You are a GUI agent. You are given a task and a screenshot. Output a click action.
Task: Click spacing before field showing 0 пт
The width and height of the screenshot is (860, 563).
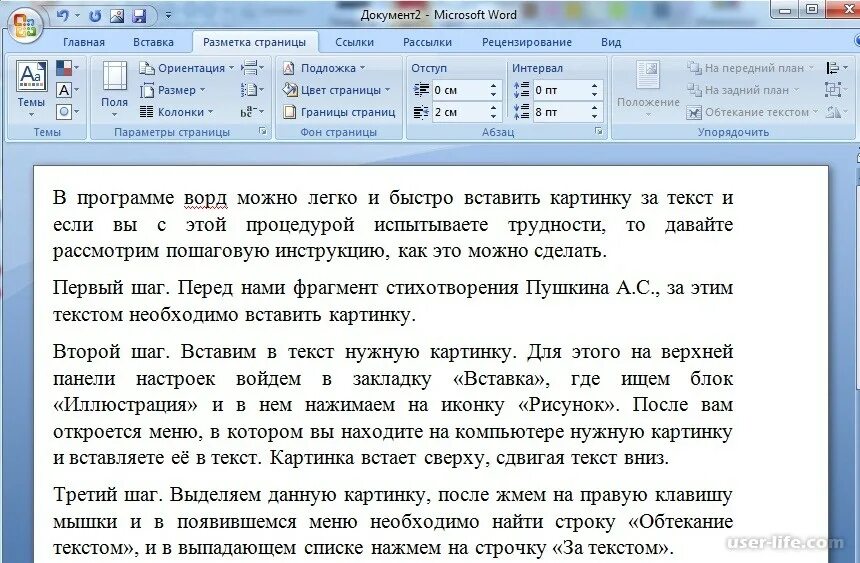tap(561, 90)
